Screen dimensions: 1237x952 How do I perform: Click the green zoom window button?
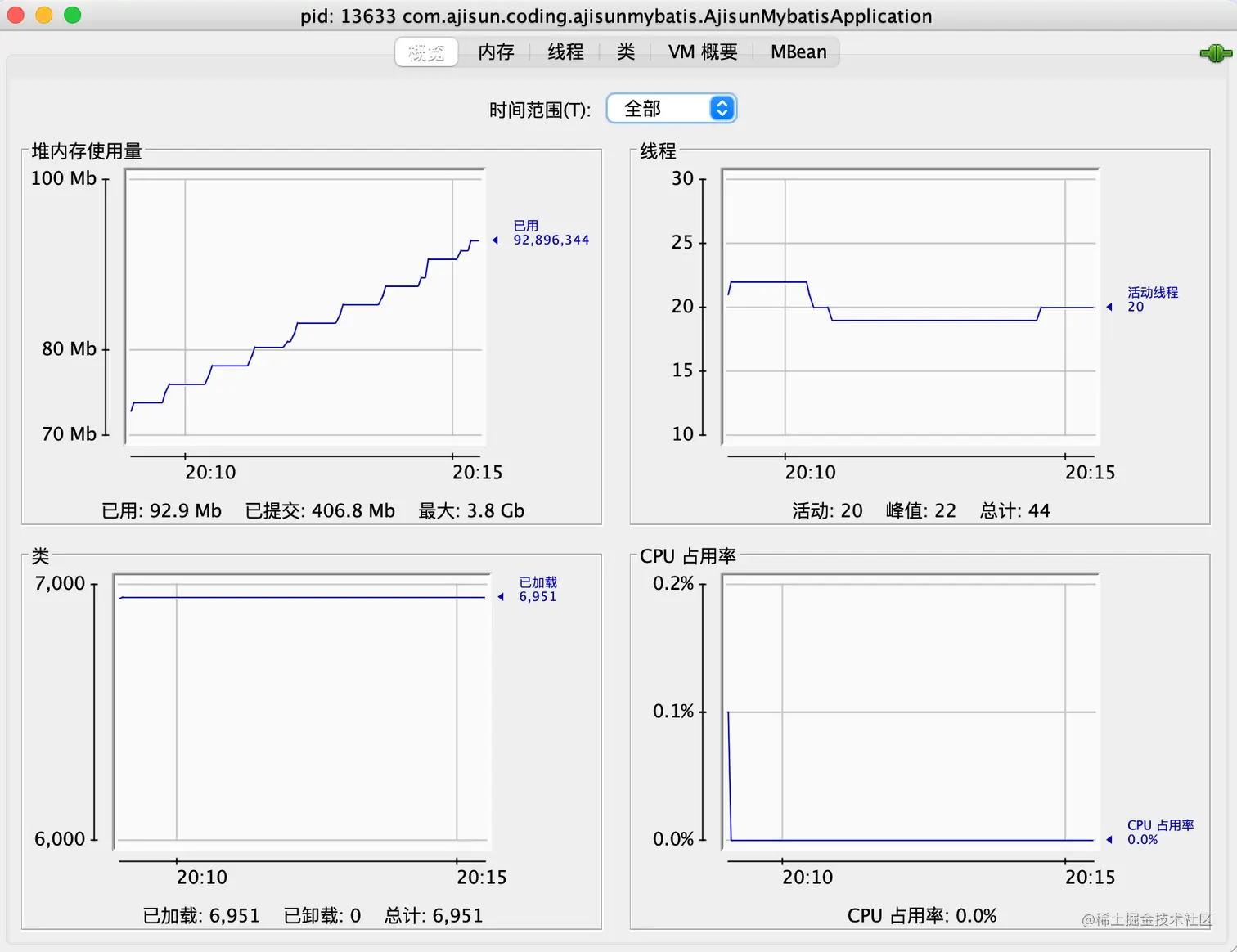click(73, 15)
